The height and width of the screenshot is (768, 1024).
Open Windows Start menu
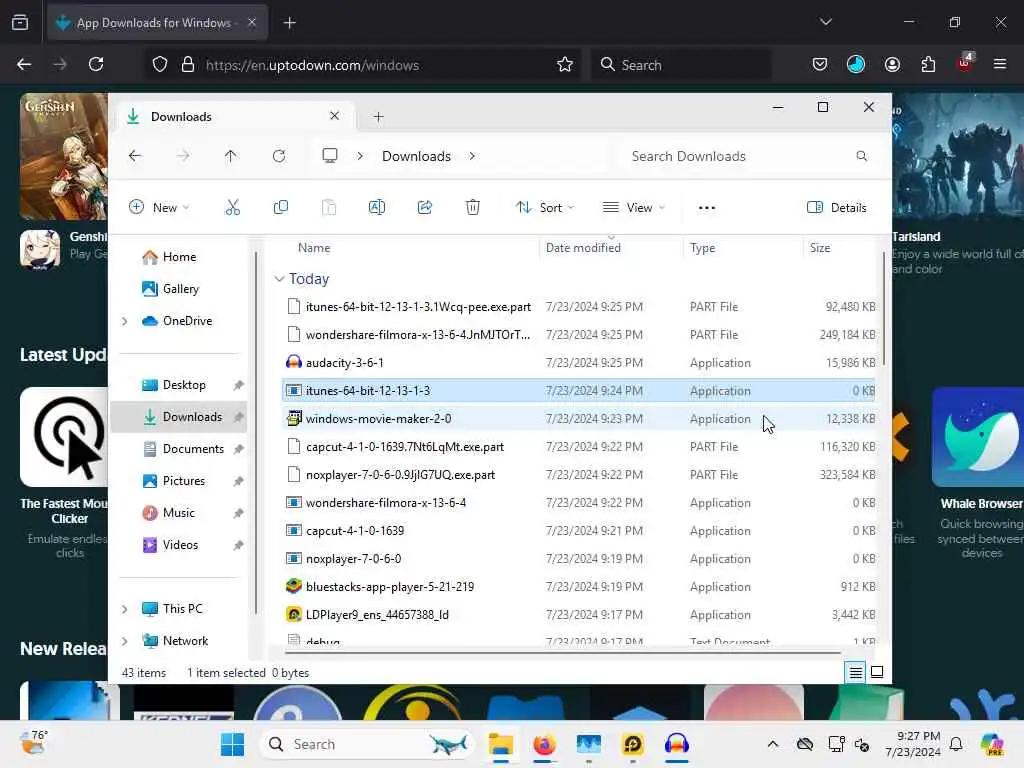point(232,744)
